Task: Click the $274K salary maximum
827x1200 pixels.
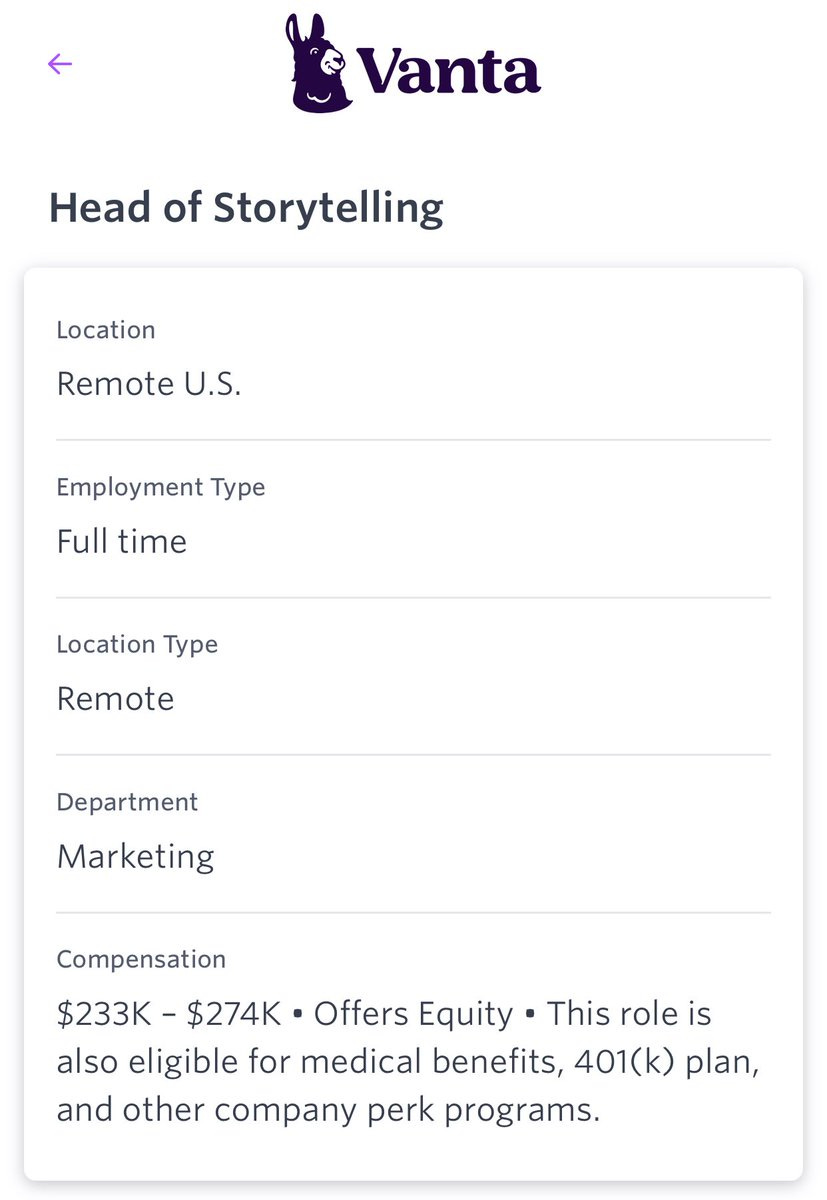Action: click(234, 1014)
